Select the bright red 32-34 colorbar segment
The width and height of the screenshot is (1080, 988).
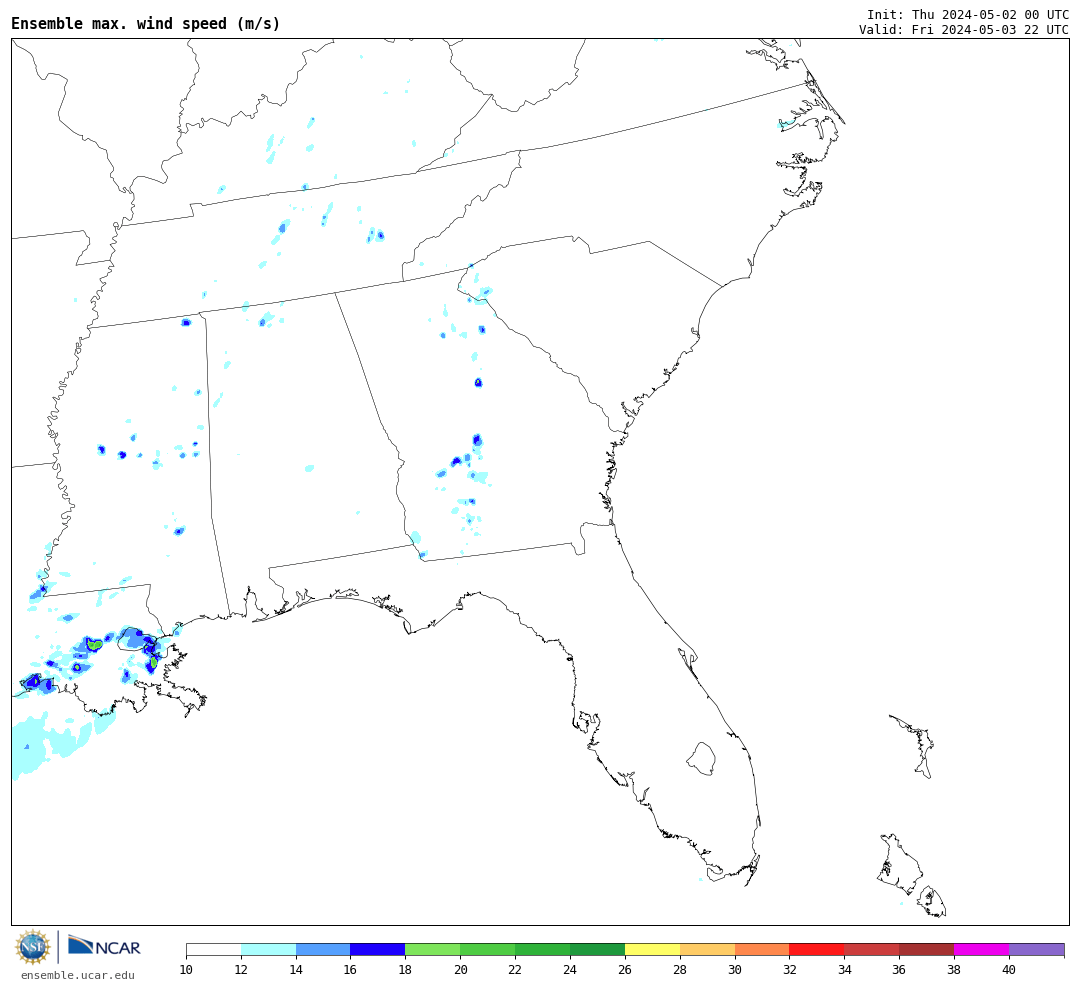817,949
